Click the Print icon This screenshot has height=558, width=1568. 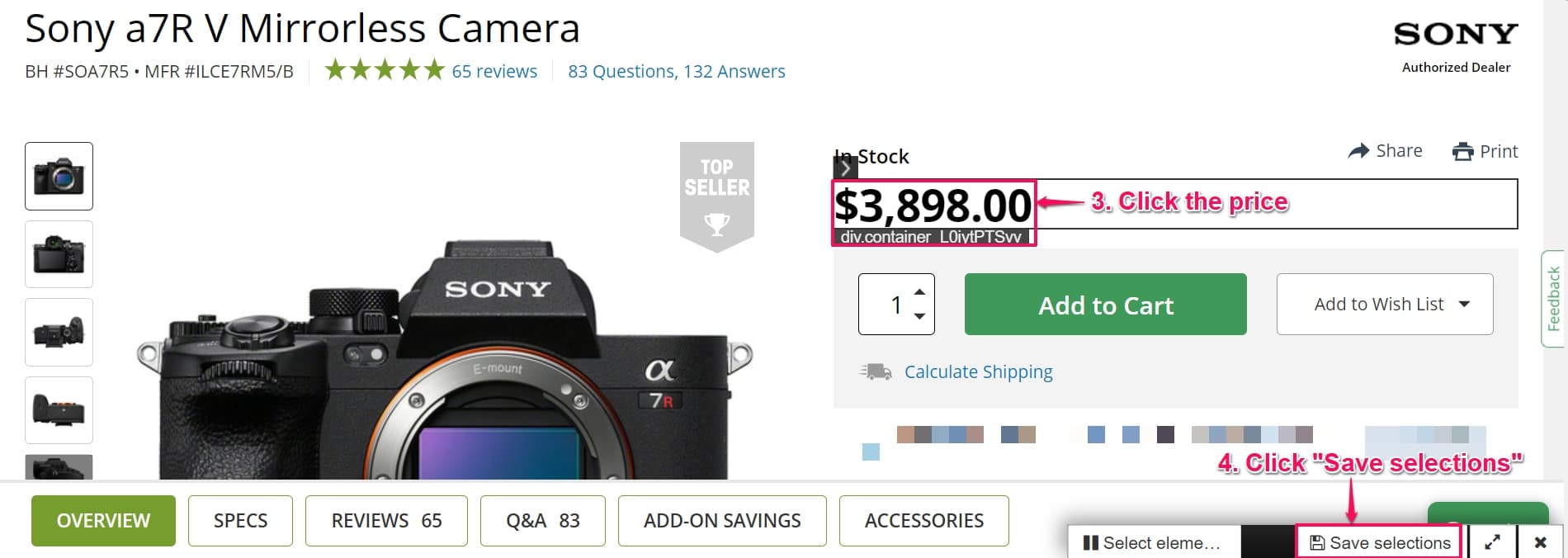[1463, 151]
